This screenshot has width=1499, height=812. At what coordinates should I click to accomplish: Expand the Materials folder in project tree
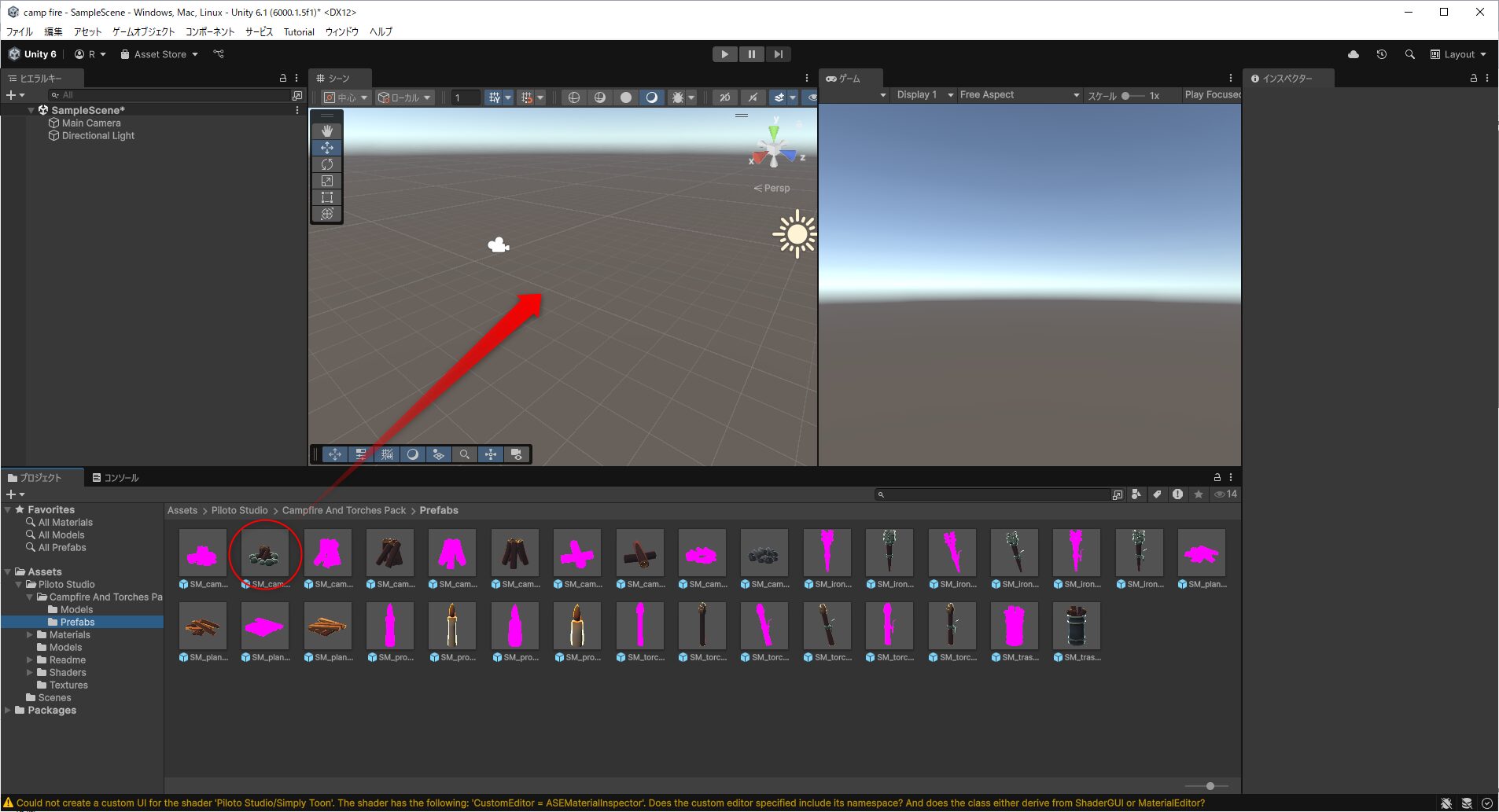pos(30,635)
